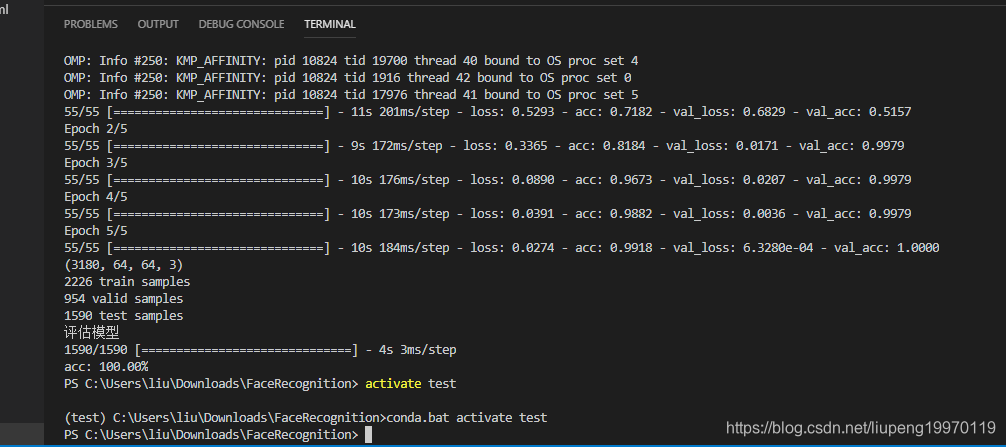Click the 'thread 40 bound to OS proc set 4' line
The height and width of the screenshot is (447, 1006).
350,61
